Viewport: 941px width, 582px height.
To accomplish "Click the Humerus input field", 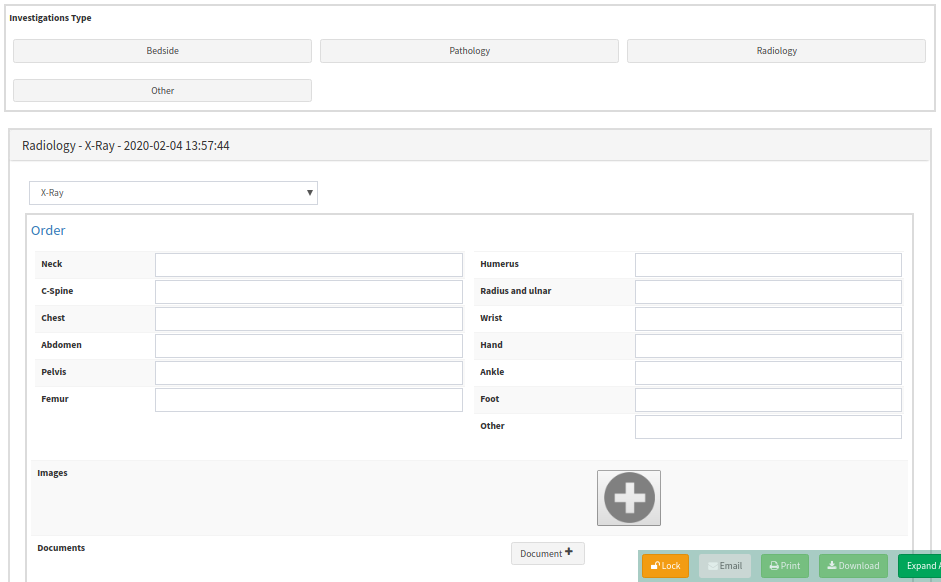I will click(x=767, y=265).
